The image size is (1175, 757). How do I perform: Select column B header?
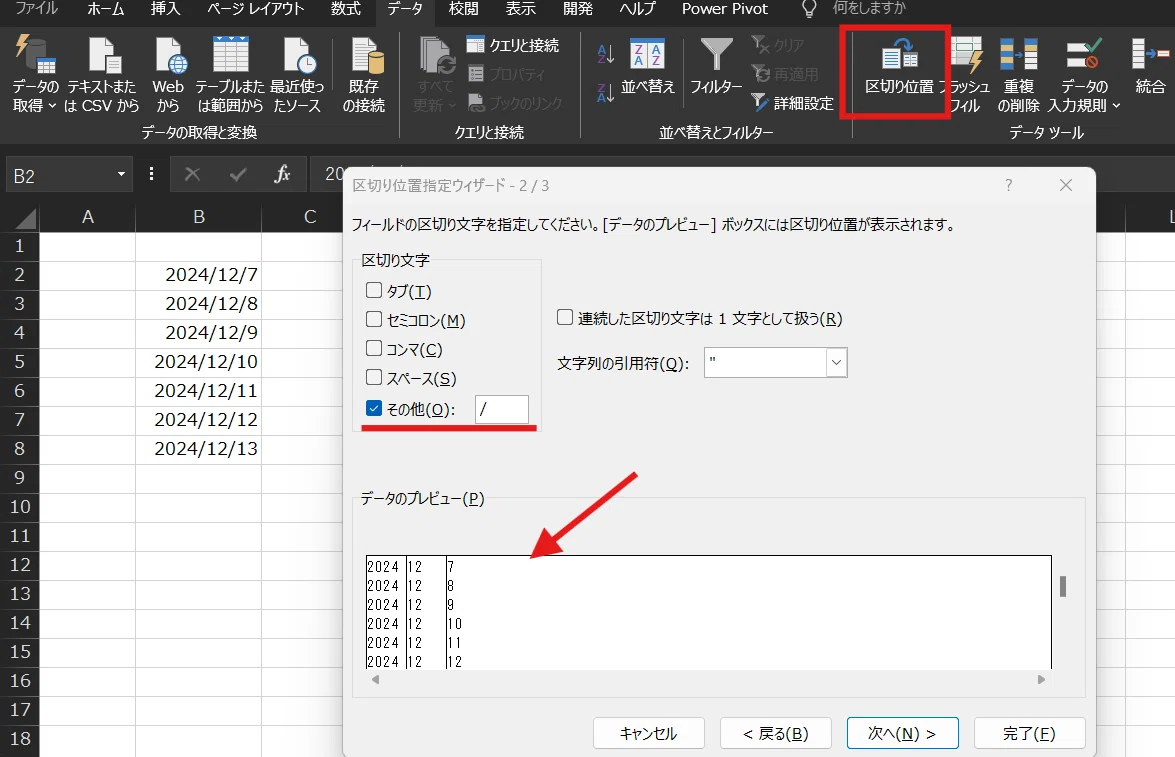click(x=199, y=217)
